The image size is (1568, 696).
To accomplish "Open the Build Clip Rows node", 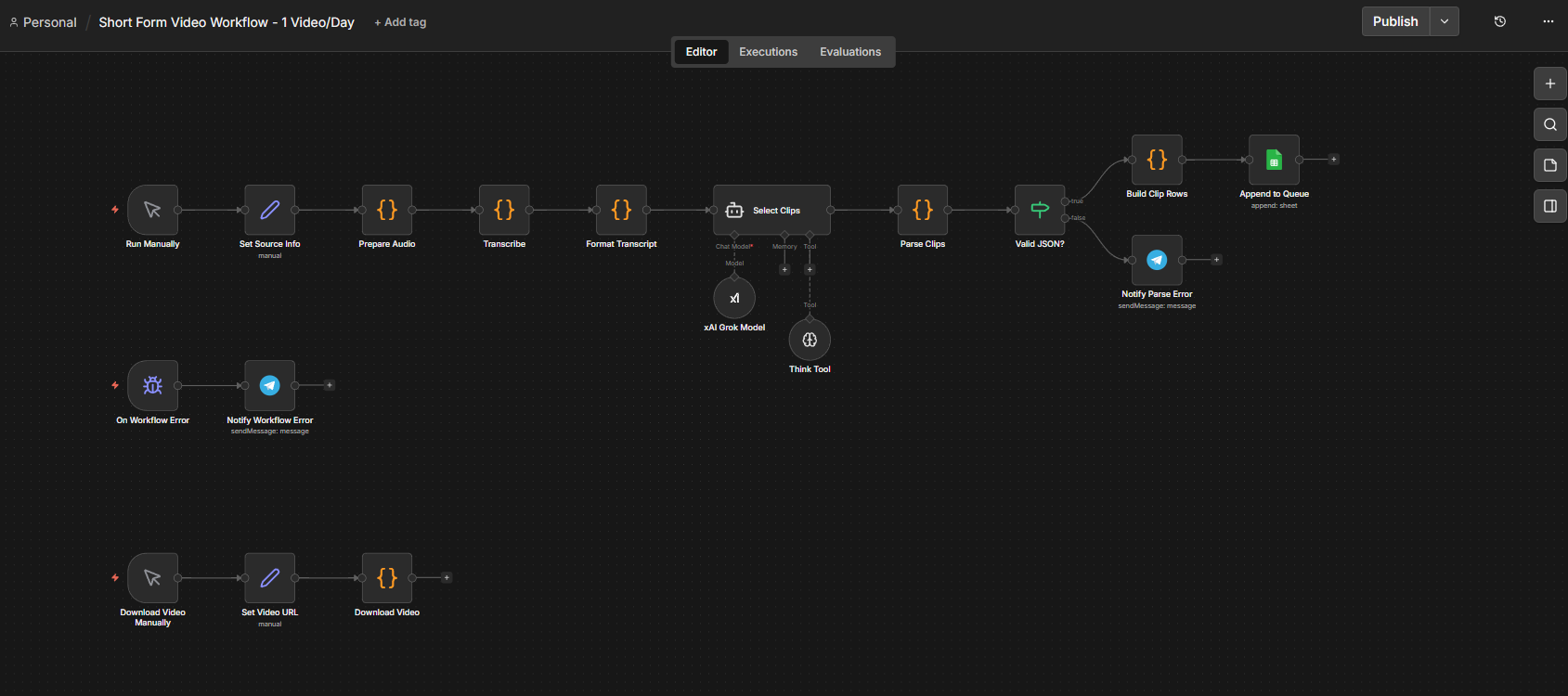I will [1157, 160].
